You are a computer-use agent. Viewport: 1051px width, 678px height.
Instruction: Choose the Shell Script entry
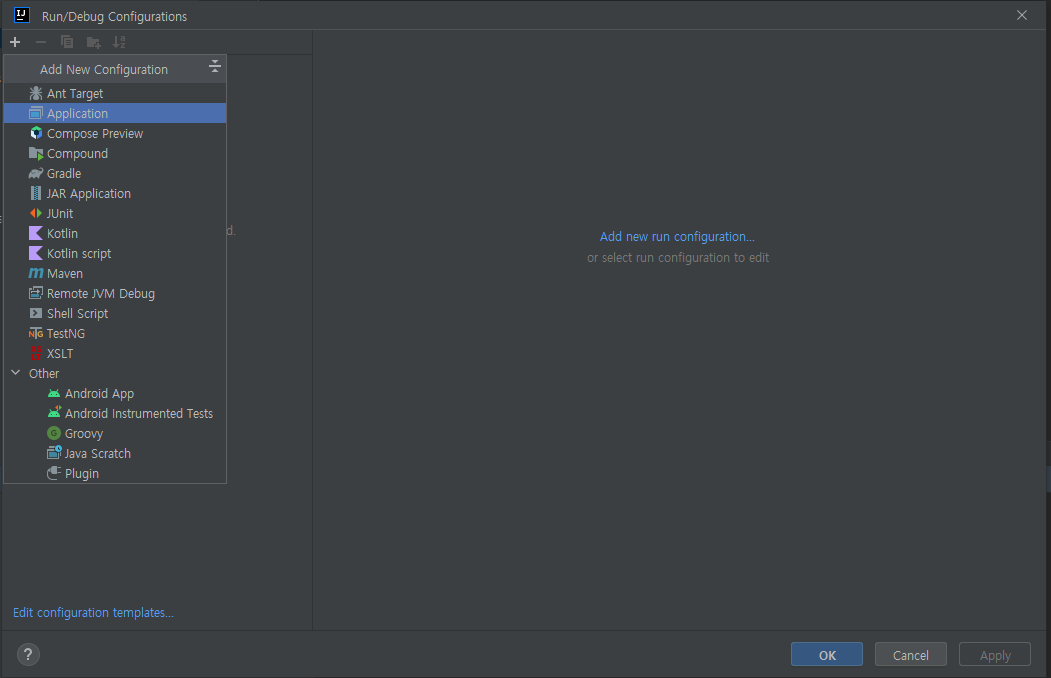click(x=115, y=314)
